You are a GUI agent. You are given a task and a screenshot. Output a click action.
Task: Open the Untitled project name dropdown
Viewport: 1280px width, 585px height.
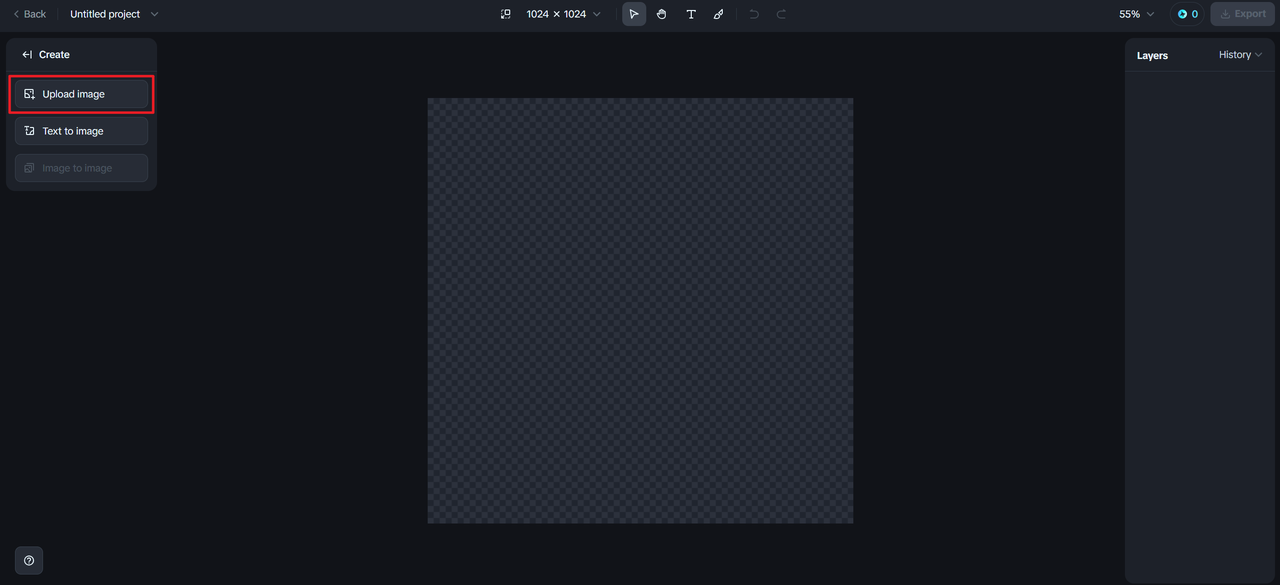[x=114, y=14]
